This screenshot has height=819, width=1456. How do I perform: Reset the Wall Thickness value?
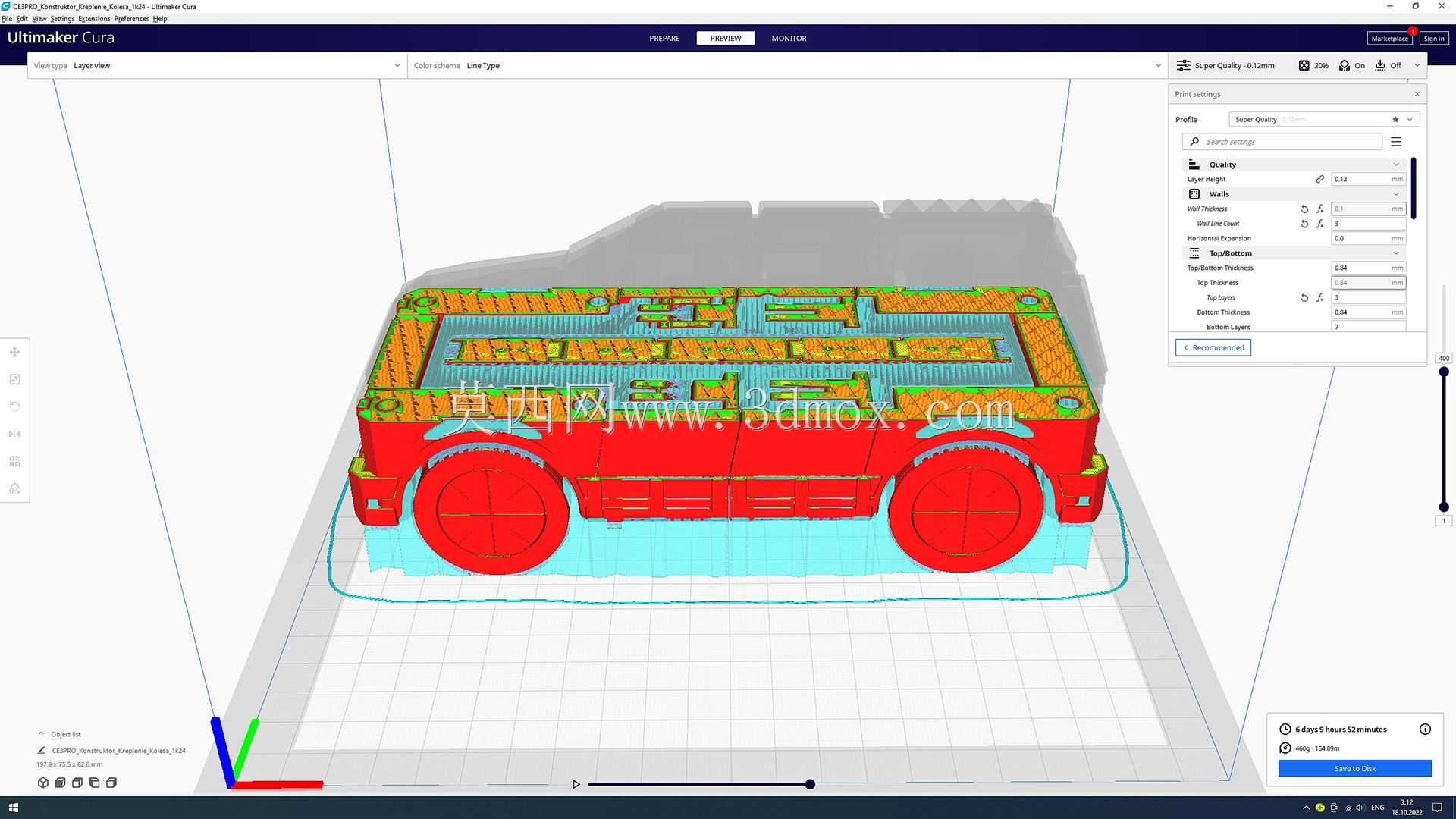click(x=1304, y=209)
